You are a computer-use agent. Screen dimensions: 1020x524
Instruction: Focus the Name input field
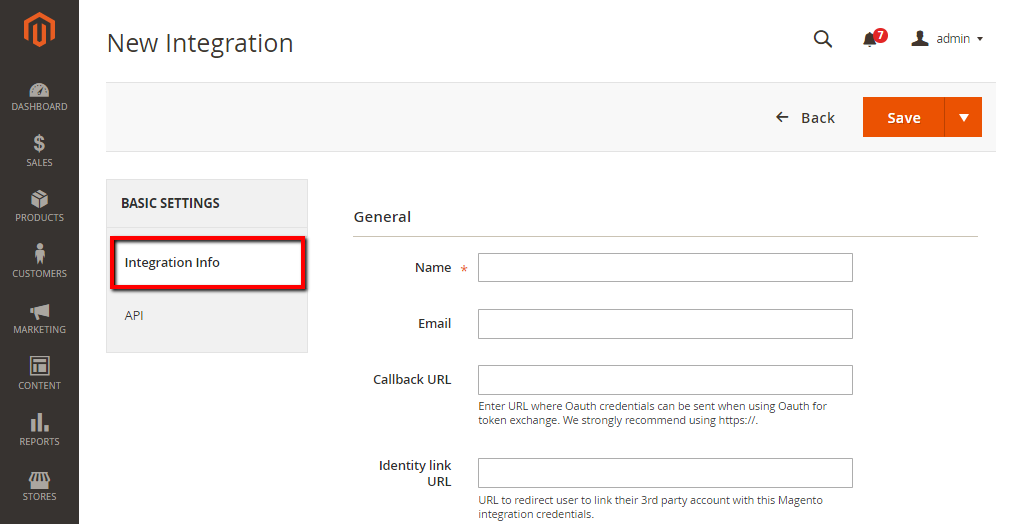[x=665, y=268]
